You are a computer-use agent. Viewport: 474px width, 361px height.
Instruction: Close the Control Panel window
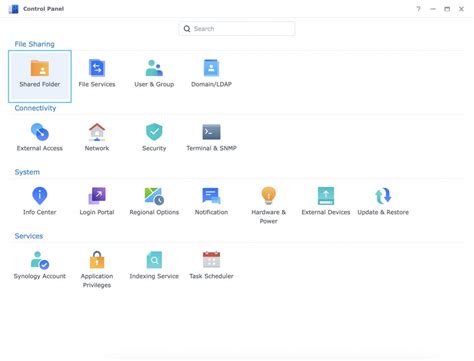(x=461, y=9)
